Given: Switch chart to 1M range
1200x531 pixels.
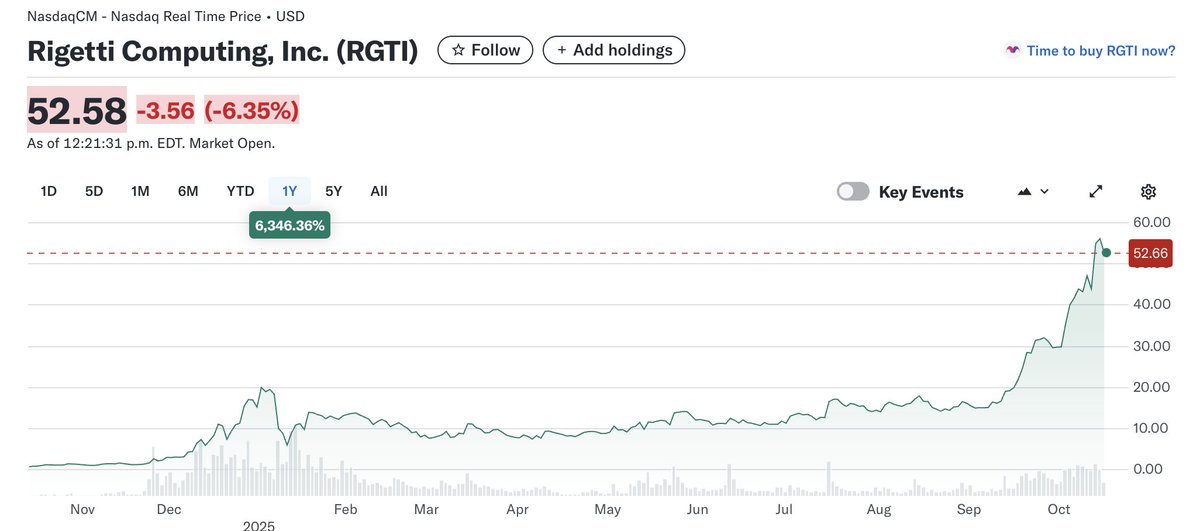Looking at the screenshot, I should 140,191.
